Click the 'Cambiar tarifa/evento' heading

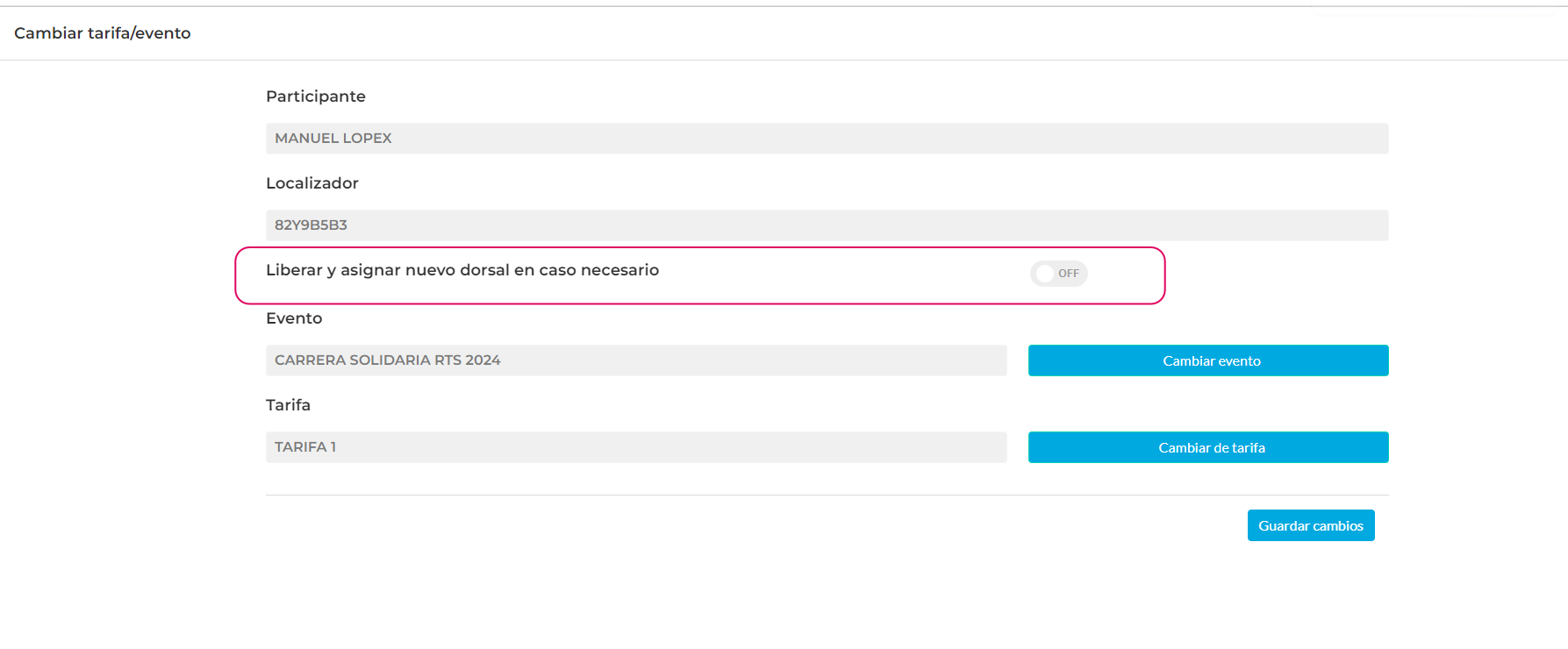(x=102, y=33)
